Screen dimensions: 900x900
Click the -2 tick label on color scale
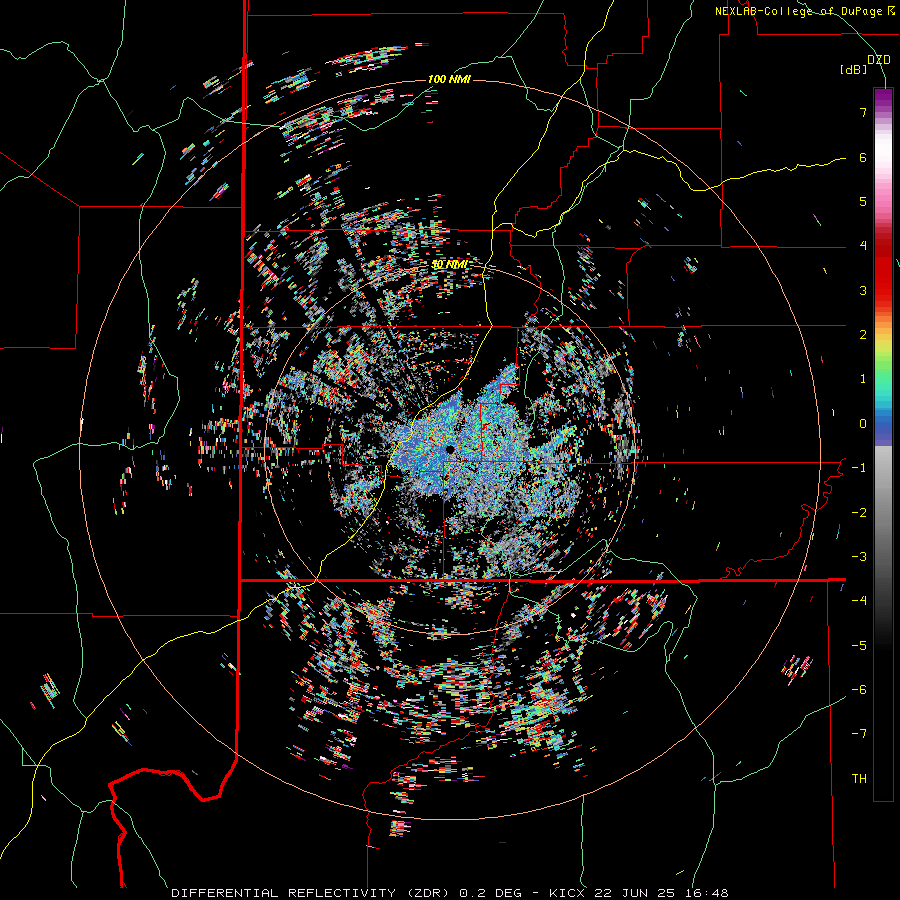859,513
